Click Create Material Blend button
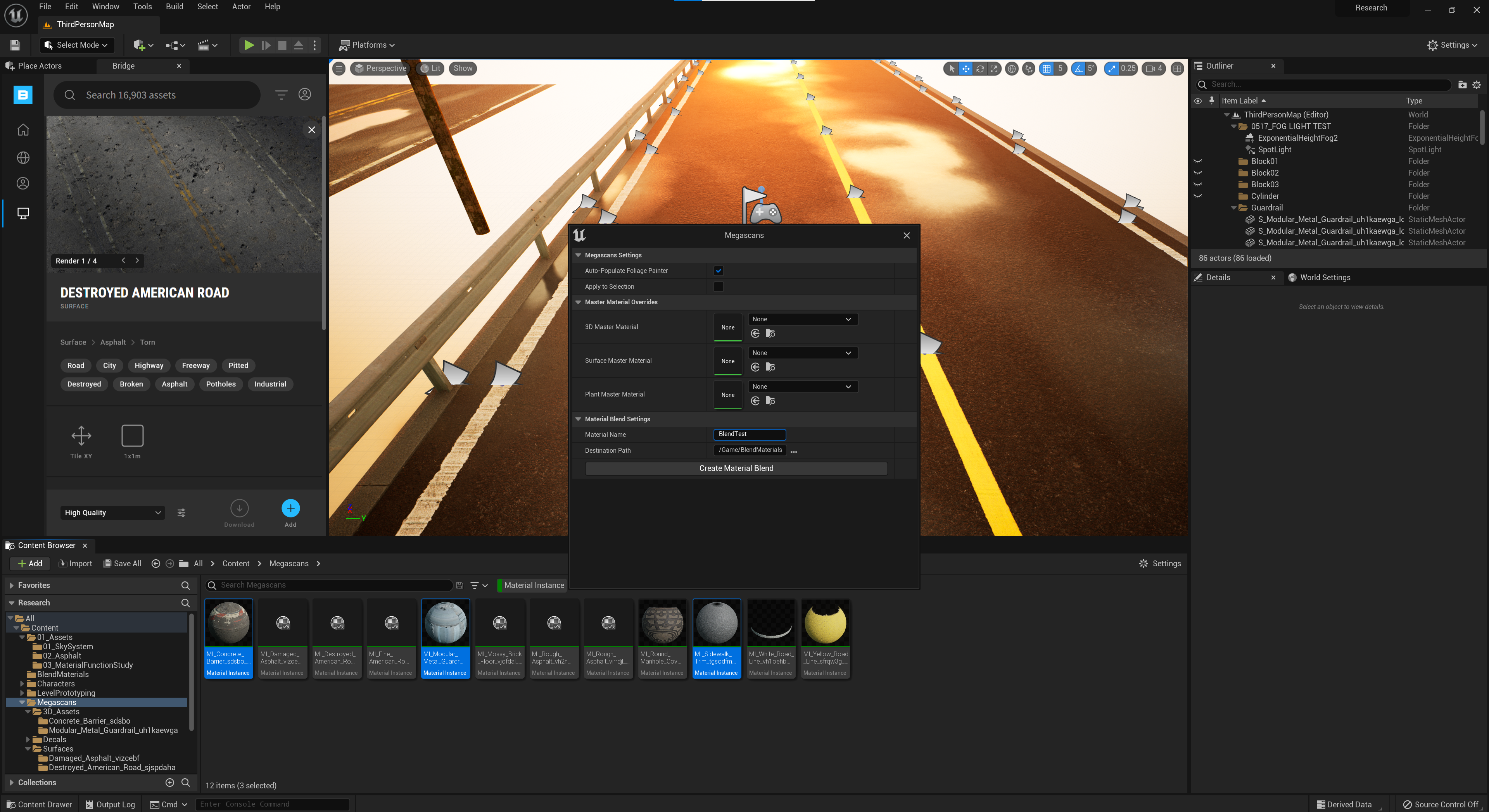 (736, 468)
